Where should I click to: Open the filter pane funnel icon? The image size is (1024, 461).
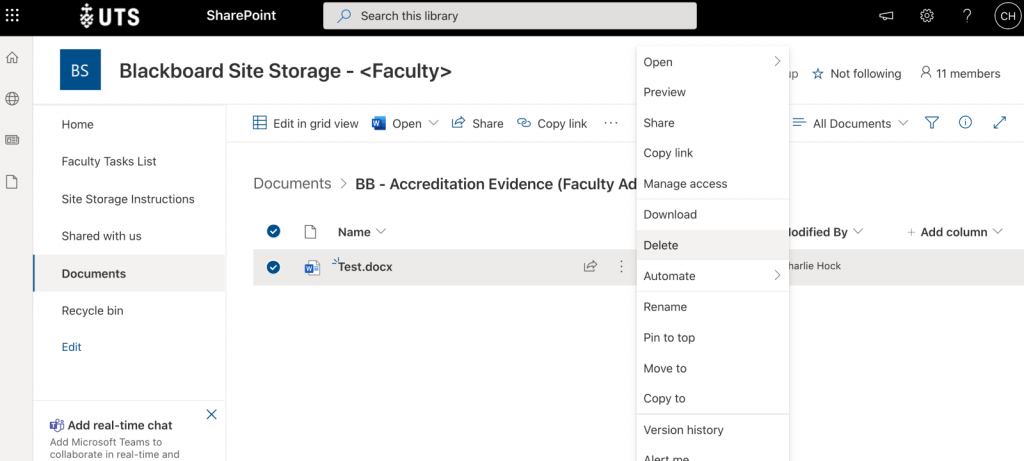point(932,123)
